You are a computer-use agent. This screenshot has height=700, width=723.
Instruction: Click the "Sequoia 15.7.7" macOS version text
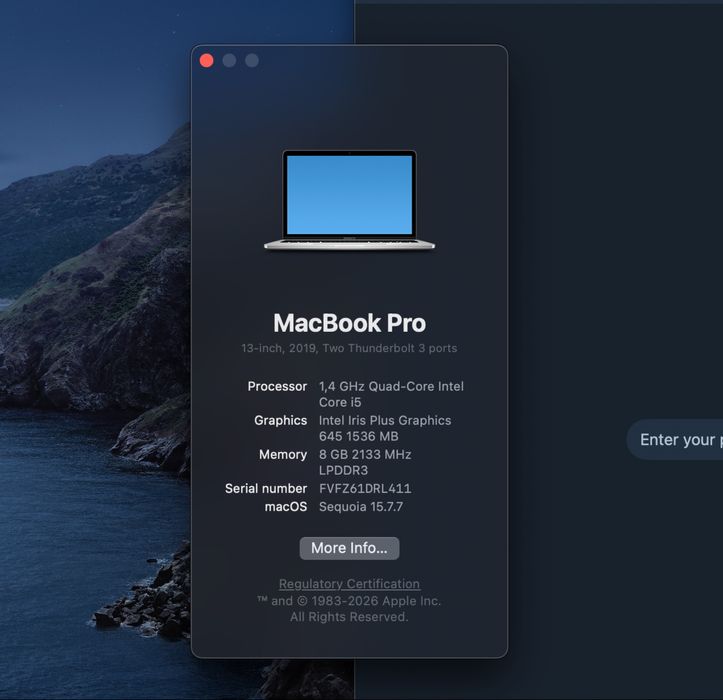361,506
